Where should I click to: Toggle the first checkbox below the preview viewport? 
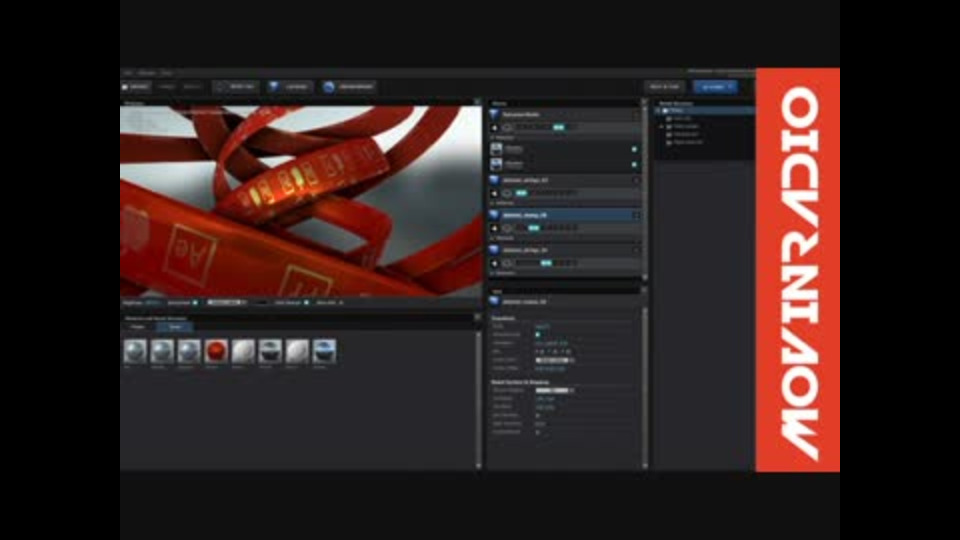[x=196, y=302]
